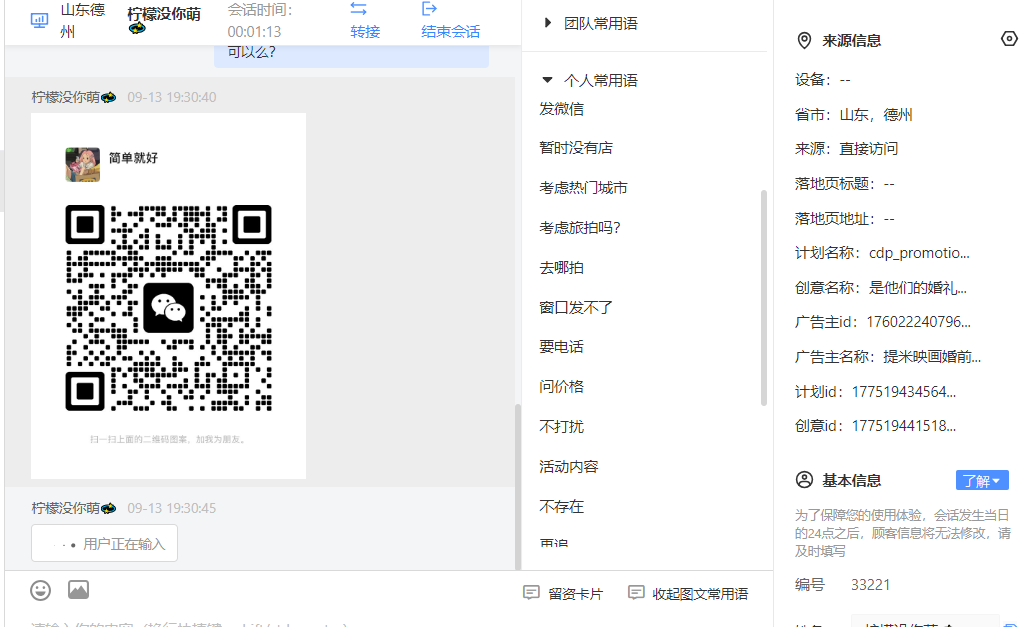1029x627 pixels.
Task: Select quick phrase 考虑热门城市
Action: [583, 188]
